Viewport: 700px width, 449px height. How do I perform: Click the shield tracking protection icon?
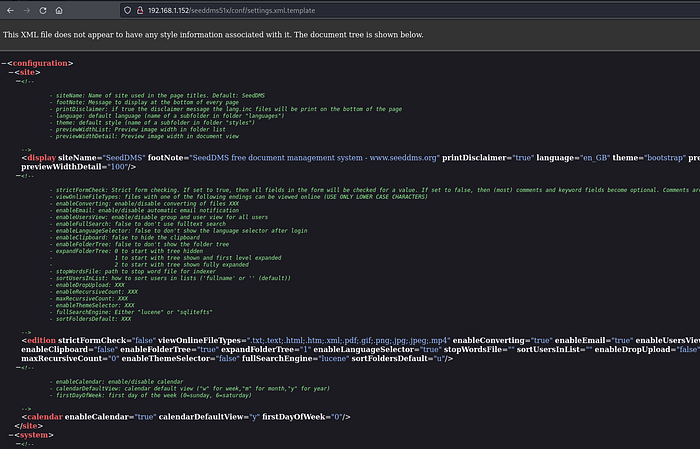(126, 9)
